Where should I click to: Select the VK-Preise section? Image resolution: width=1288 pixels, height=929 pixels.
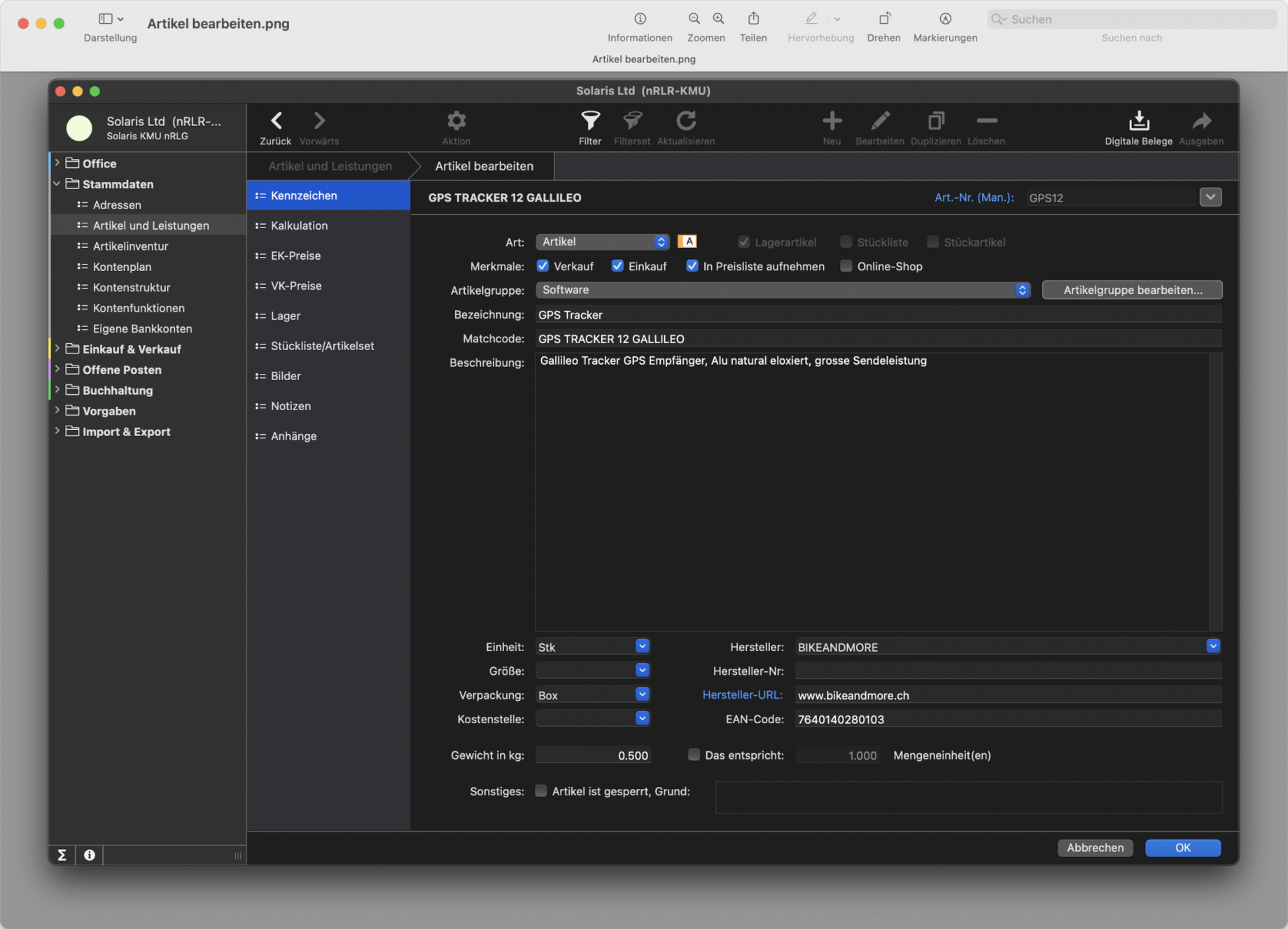coord(296,286)
